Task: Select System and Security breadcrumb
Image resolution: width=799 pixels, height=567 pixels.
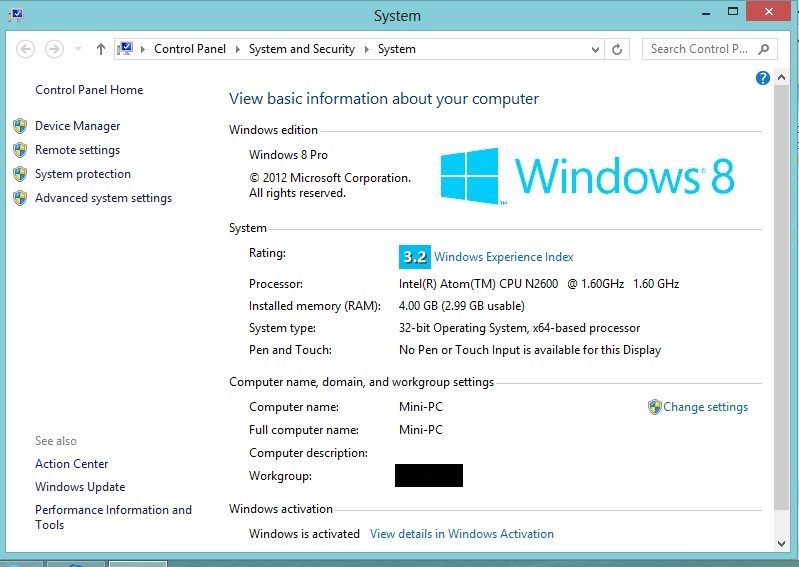Action: pos(302,49)
